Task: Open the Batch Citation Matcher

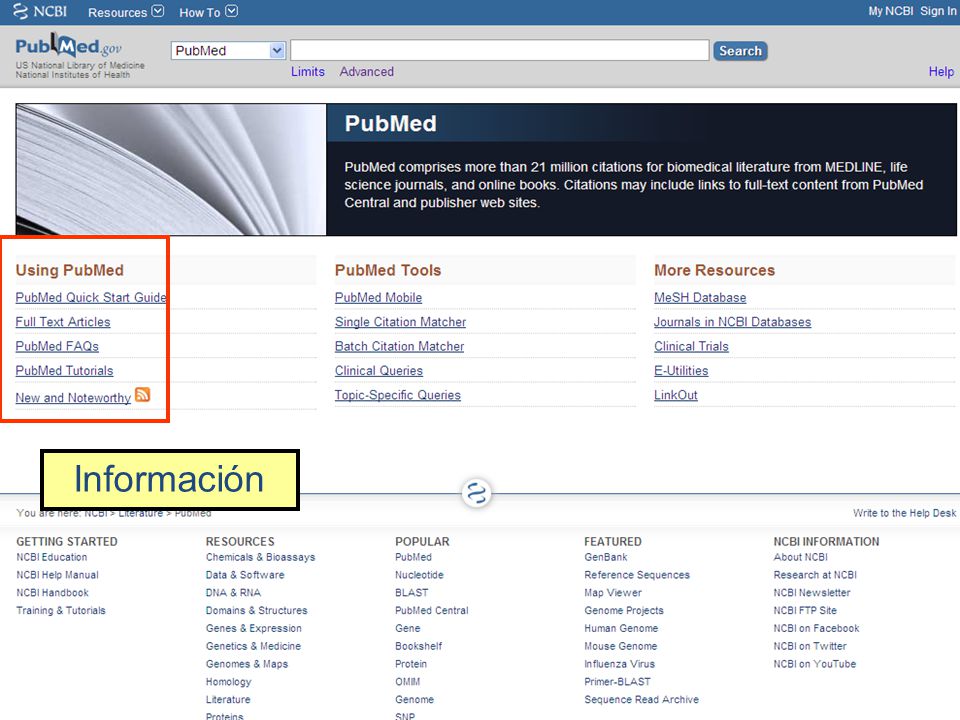Action: pos(399,347)
